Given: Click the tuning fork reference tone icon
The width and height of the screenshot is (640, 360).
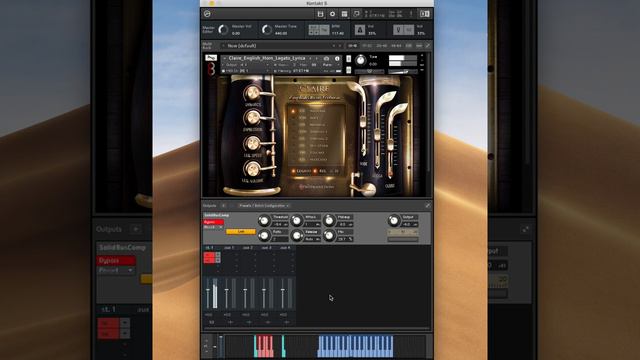Looking at the screenshot, I should (398, 30).
